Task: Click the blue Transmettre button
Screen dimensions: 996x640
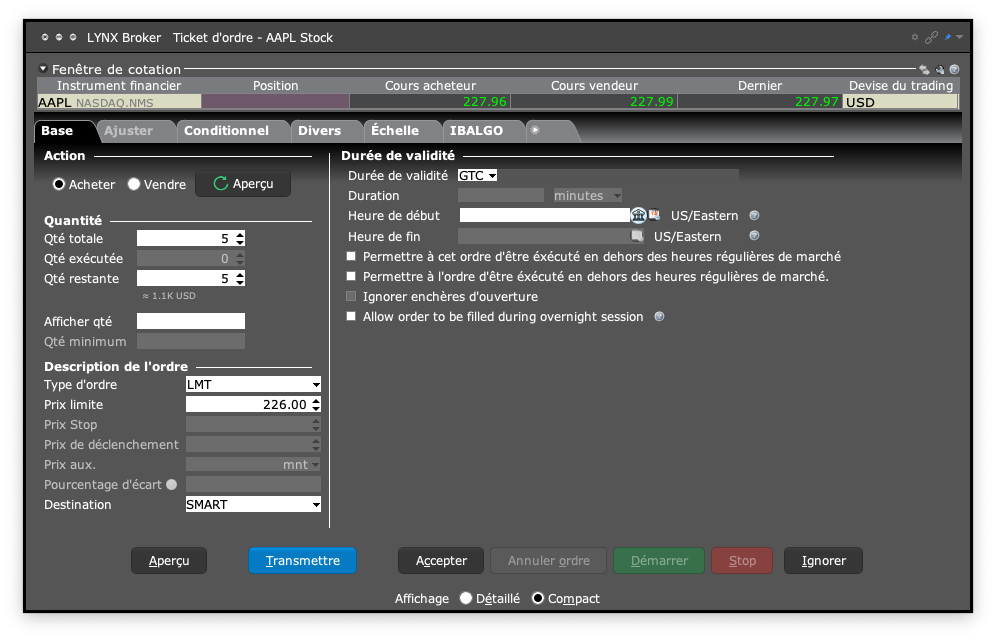Action: (x=302, y=561)
